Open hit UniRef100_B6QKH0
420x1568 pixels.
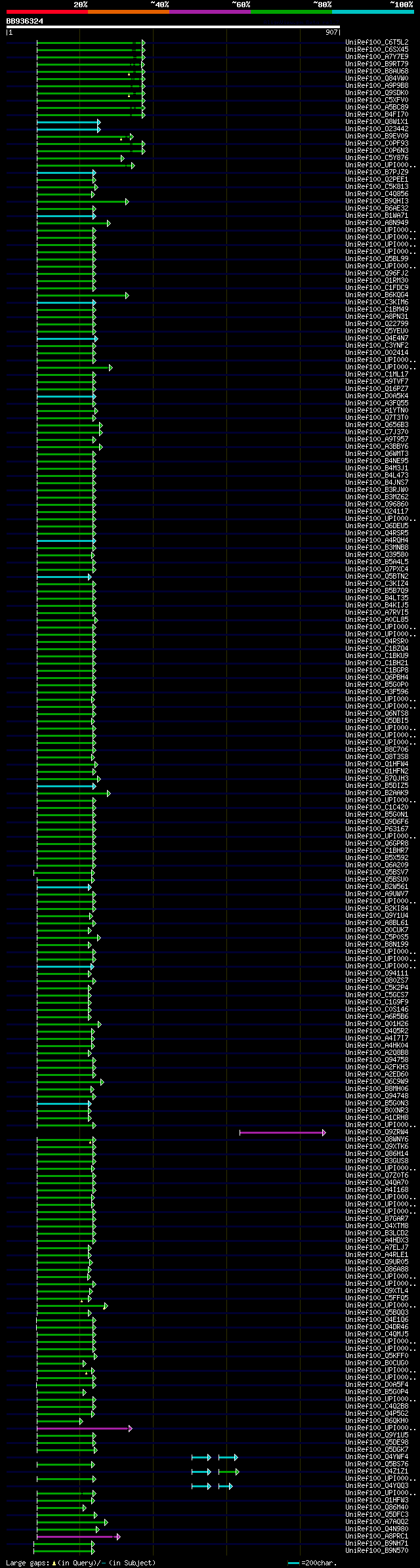(377, 1420)
